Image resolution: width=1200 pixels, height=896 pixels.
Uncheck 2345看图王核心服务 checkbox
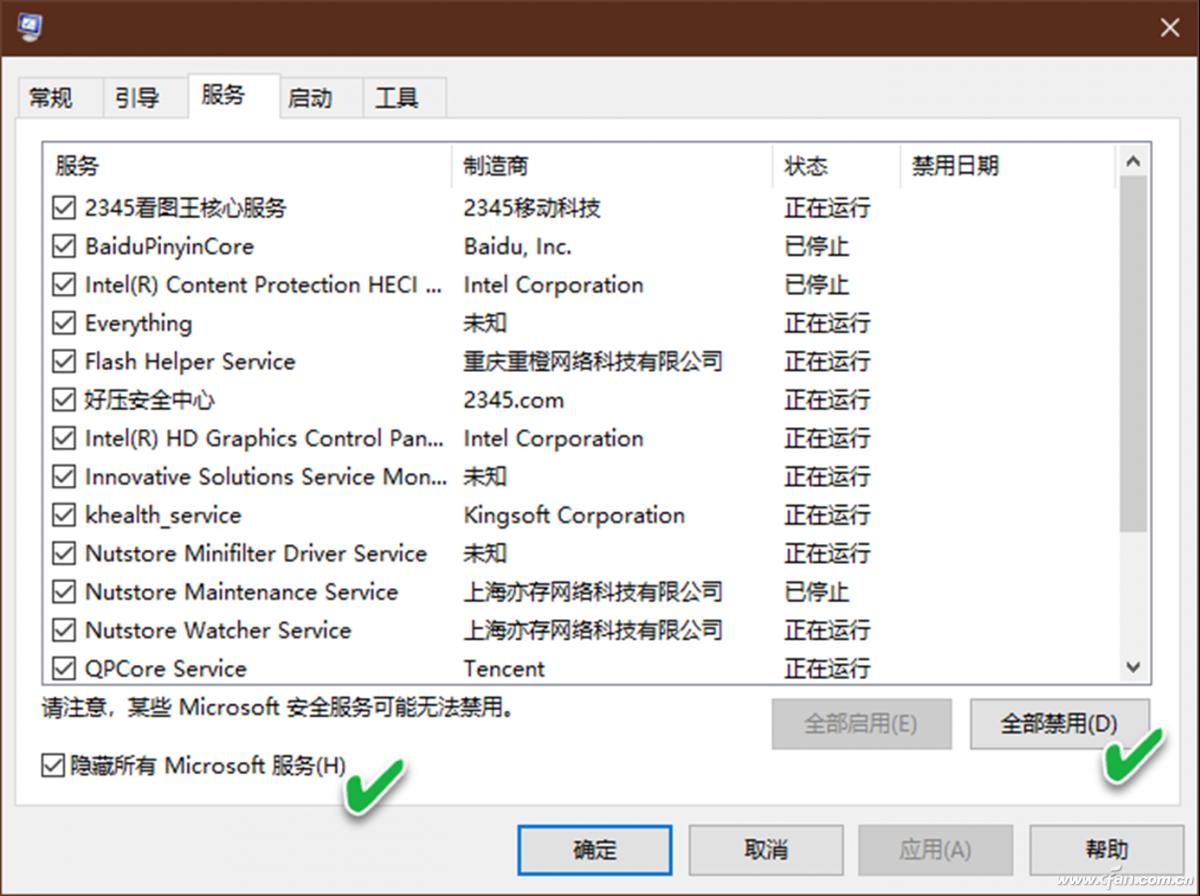coord(64,208)
